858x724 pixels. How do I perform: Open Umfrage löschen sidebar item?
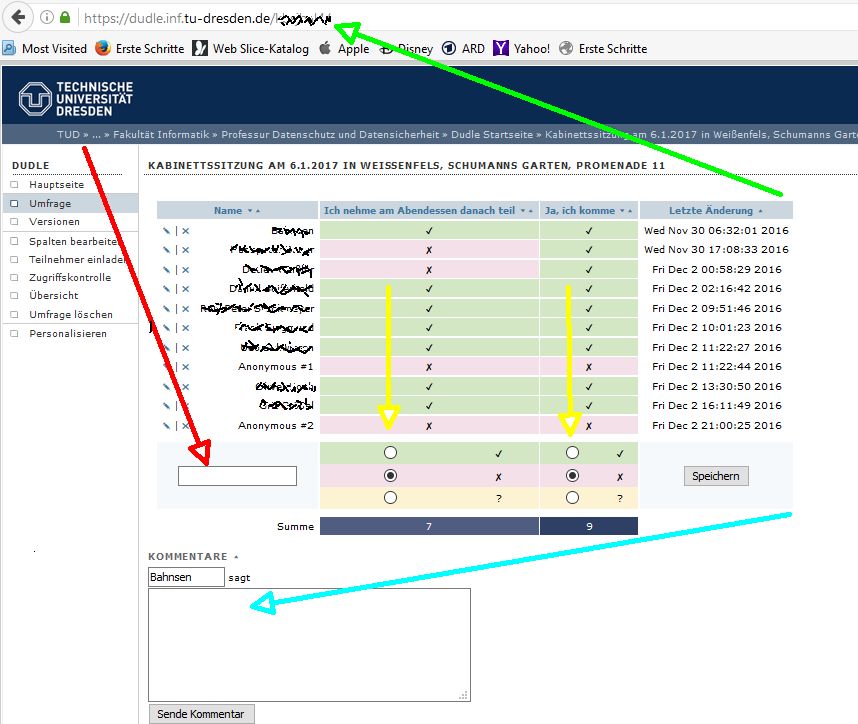71,315
